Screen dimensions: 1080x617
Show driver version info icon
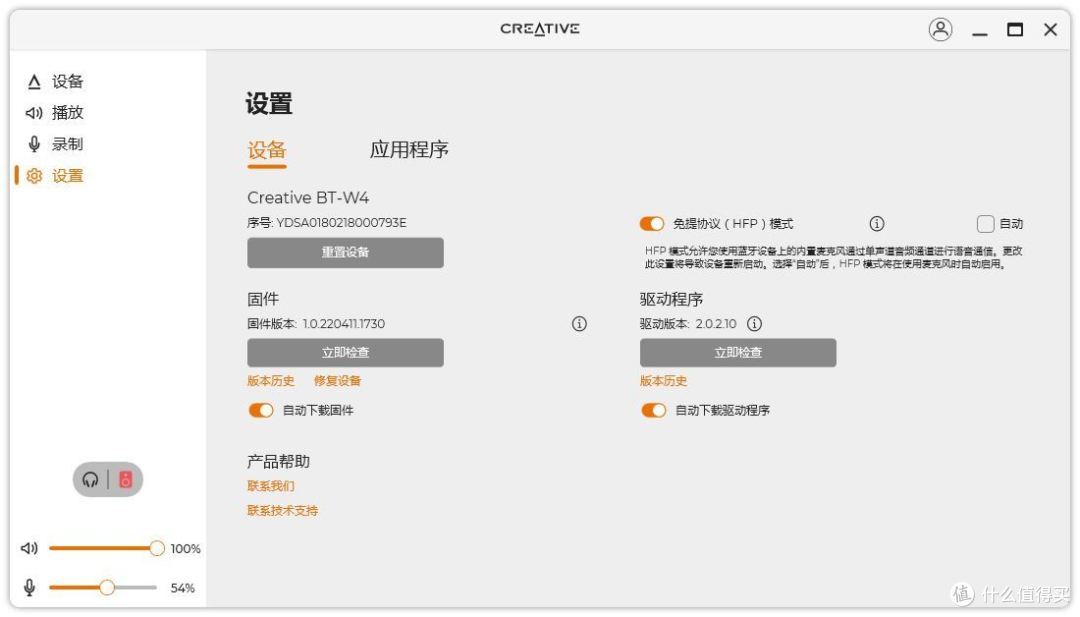pos(755,324)
